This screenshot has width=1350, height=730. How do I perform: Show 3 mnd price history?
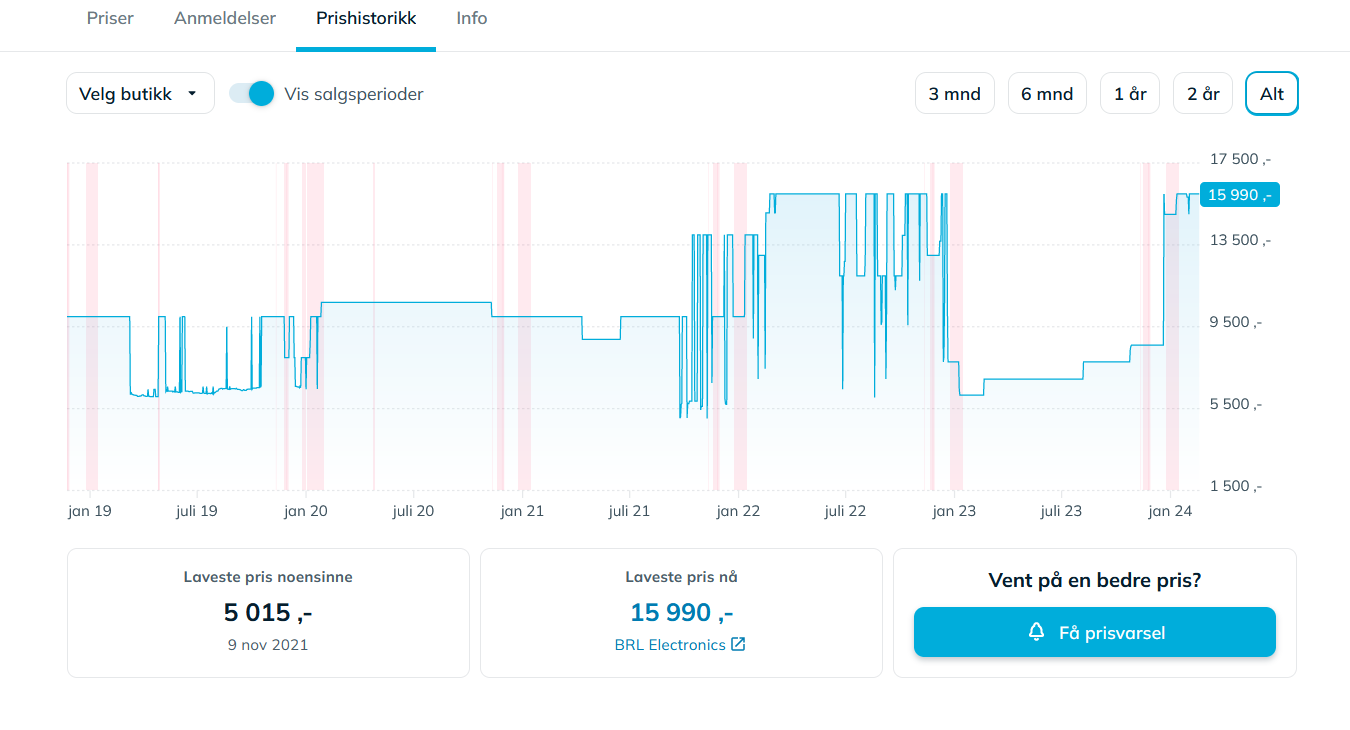pyautogui.click(x=955, y=94)
